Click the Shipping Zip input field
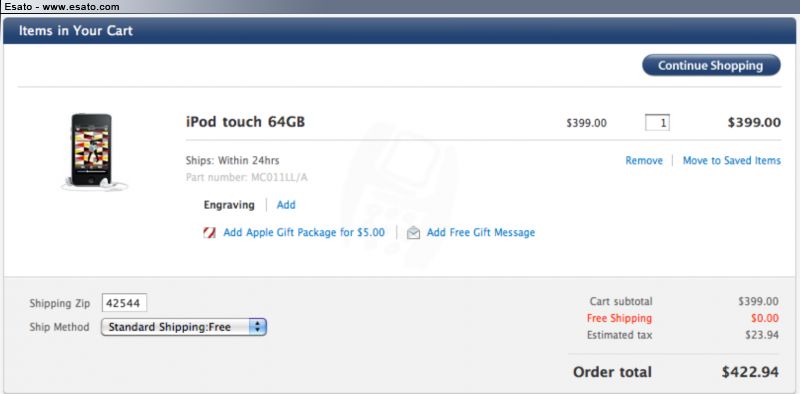The width and height of the screenshot is (800, 394). [x=124, y=303]
